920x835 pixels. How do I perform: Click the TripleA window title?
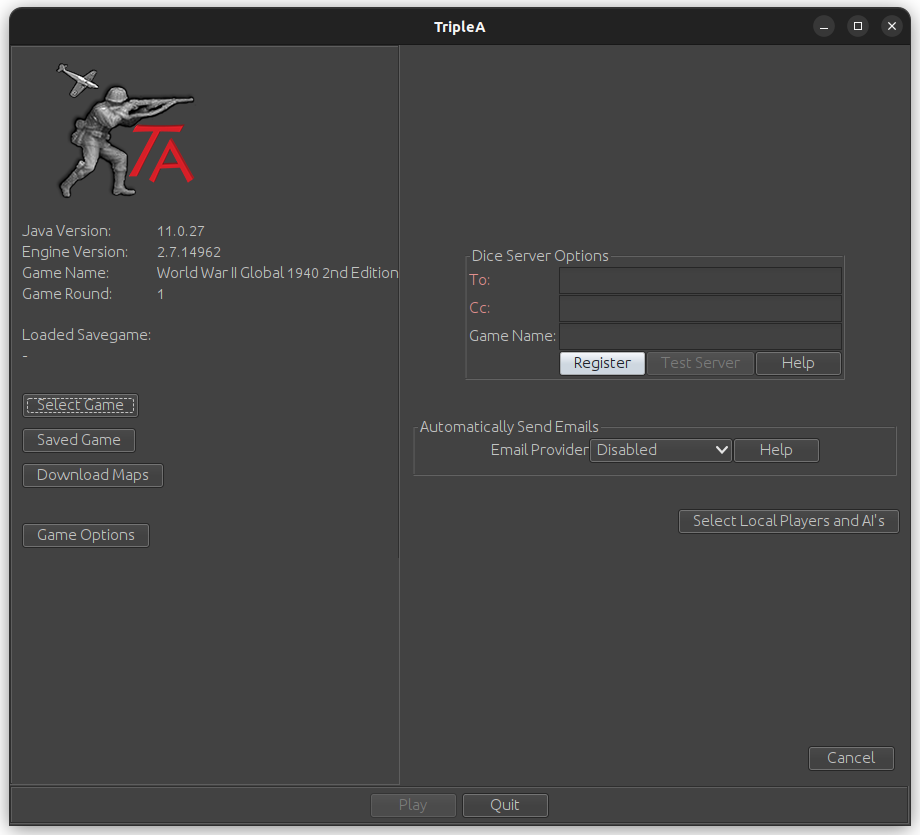[459, 27]
